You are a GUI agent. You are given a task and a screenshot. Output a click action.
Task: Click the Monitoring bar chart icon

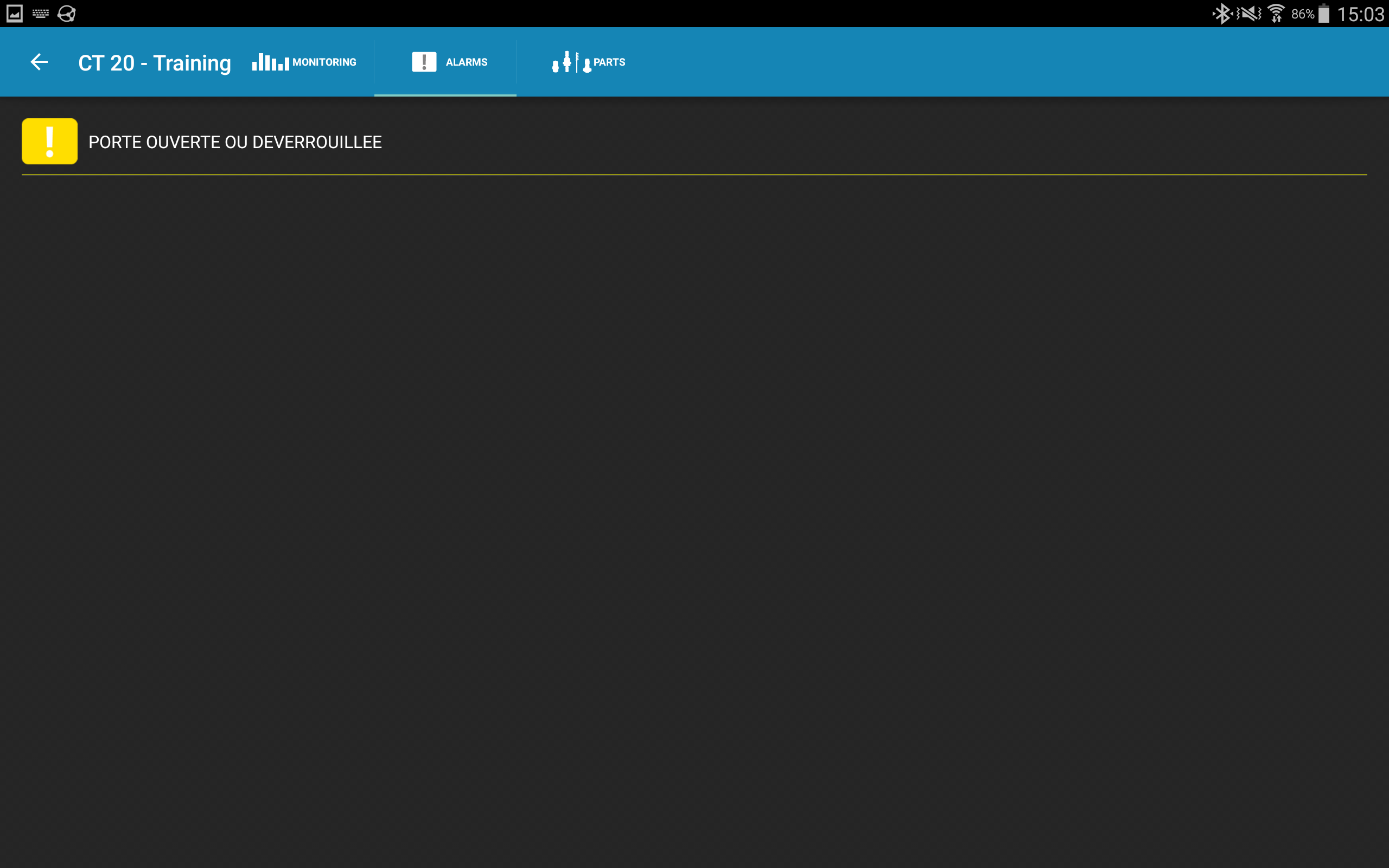click(x=270, y=62)
